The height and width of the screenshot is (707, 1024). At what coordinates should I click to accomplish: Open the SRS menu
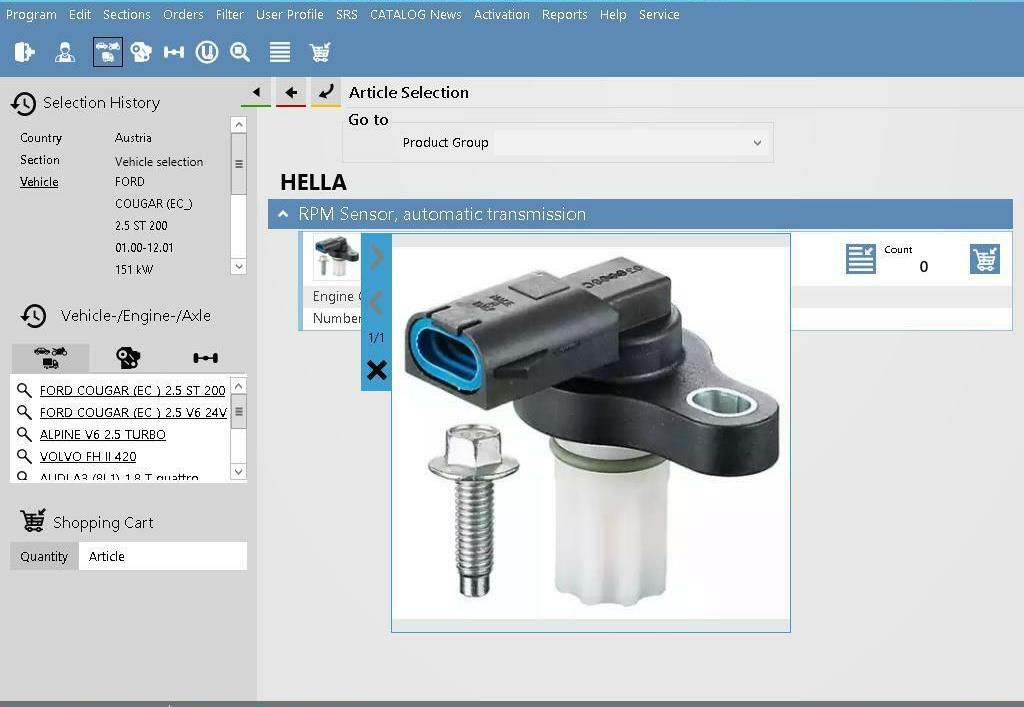click(x=347, y=14)
